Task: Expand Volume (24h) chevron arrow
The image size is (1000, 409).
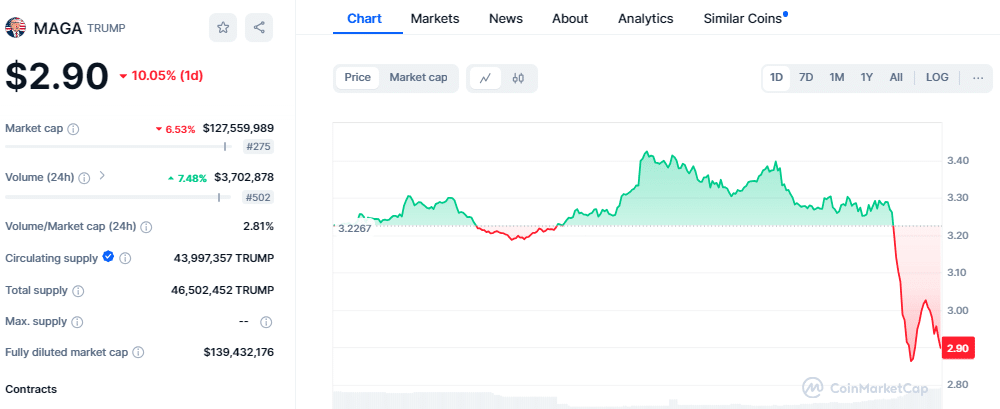Action: [x=101, y=175]
